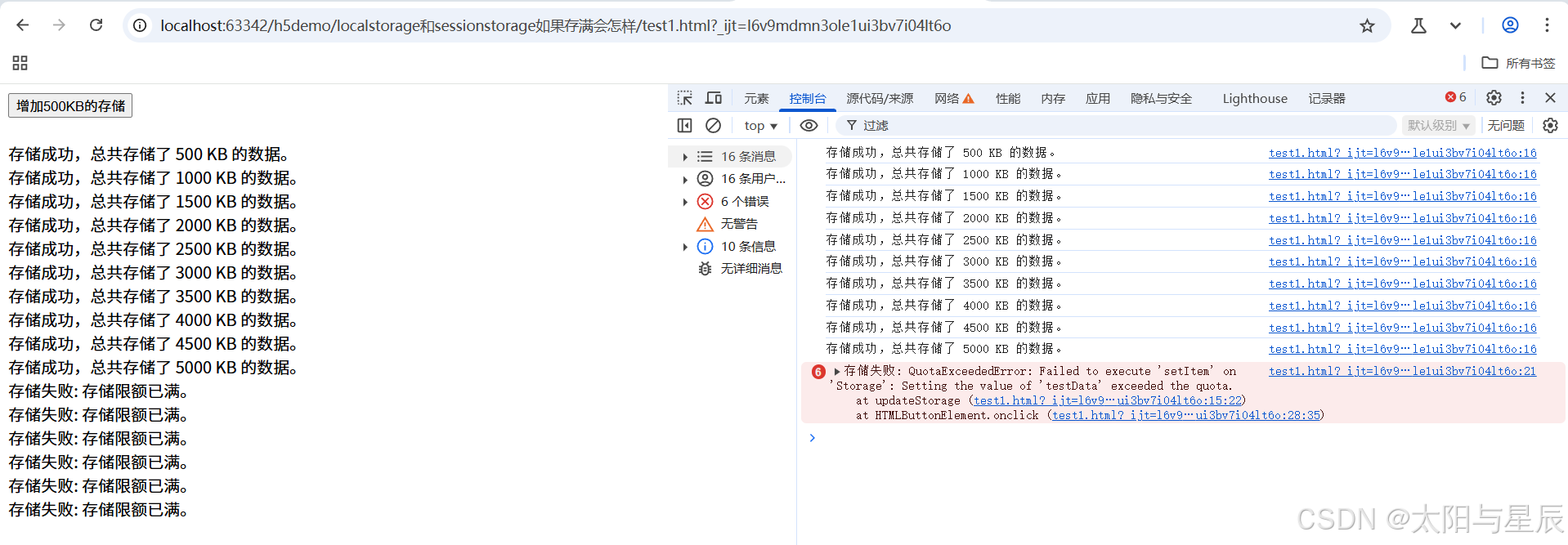Switch to the 性能 tab
Viewport: 1568px width, 545px height.
pyautogui.click(x=1008, y=99)
